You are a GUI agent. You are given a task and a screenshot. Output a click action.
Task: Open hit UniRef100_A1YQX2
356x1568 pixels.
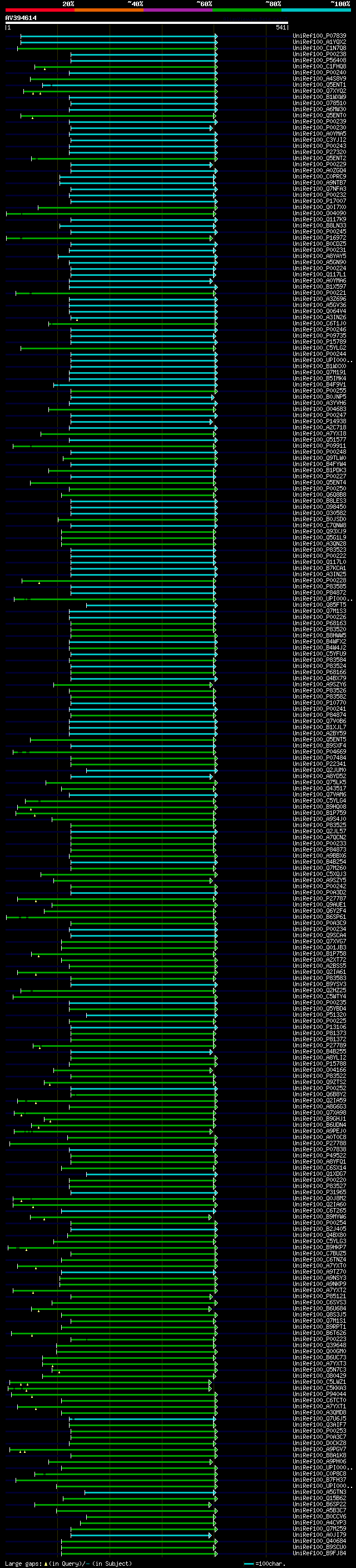tap(319, 42)
